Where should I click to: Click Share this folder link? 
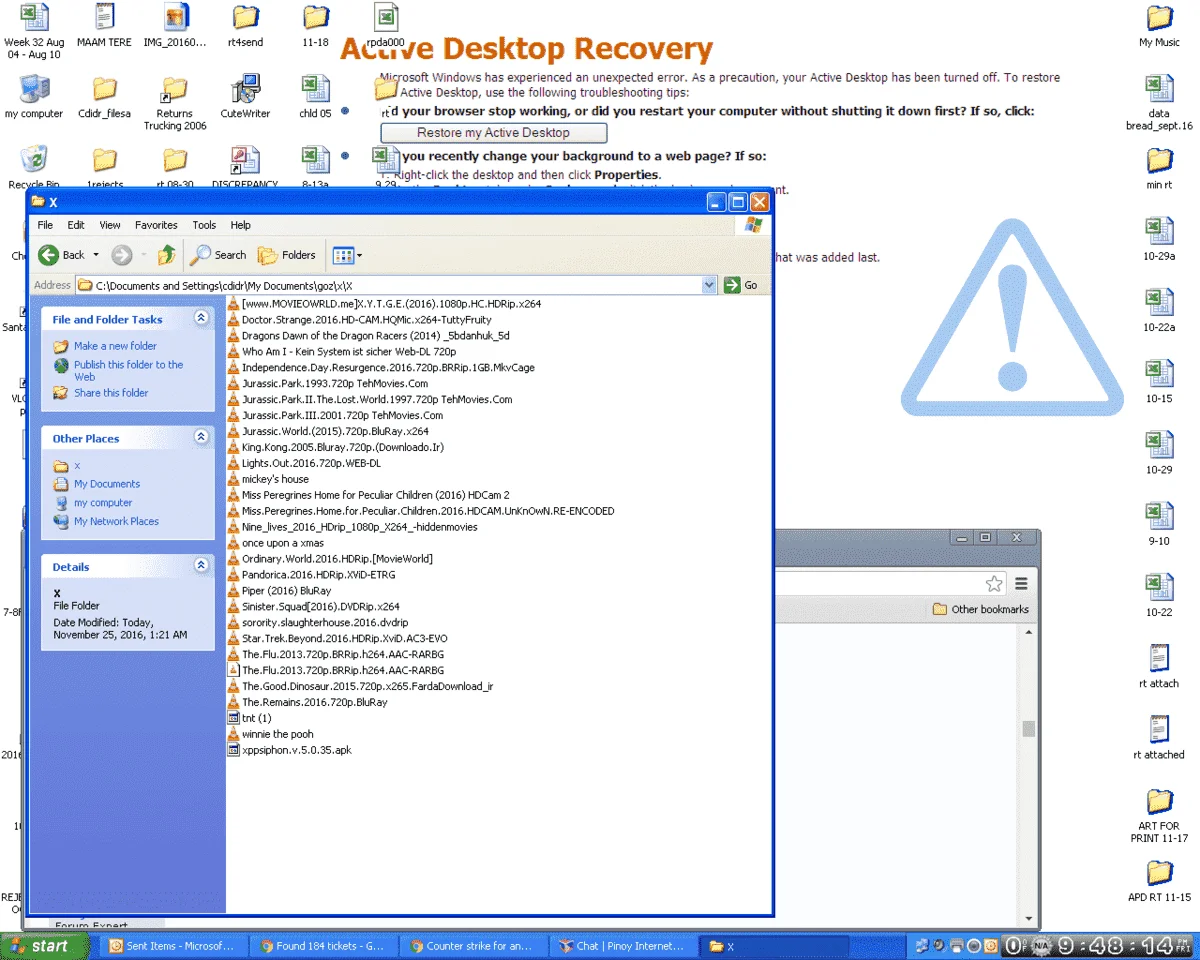pyautogui.click(x=111, y=393)
